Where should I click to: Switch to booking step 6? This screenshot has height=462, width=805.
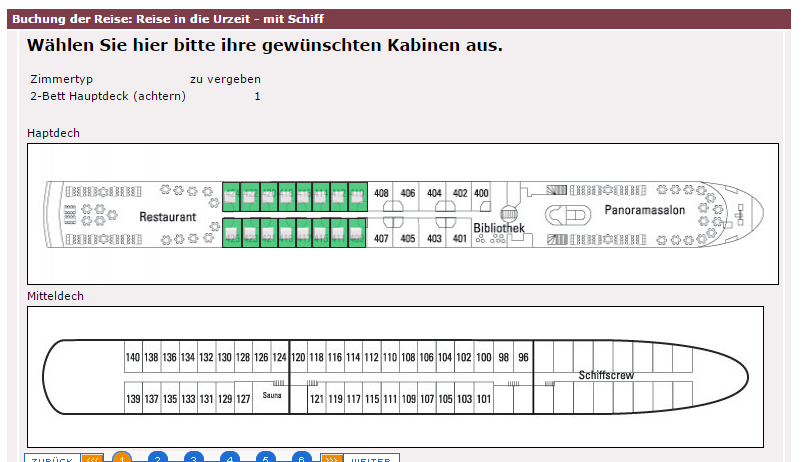coord(301,458)
